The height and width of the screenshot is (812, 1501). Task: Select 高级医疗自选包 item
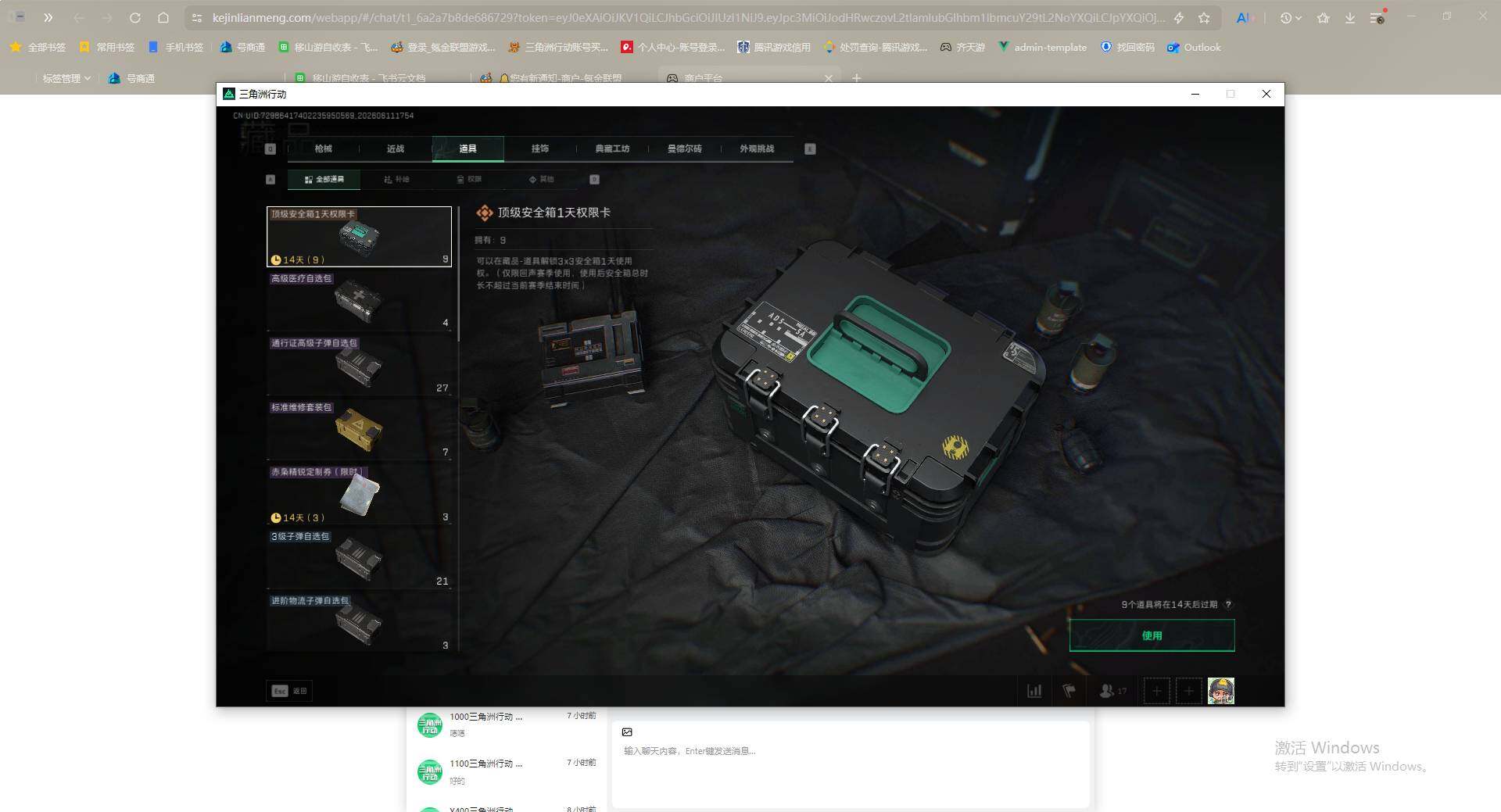pyautogui.click(x=359, y=301)
